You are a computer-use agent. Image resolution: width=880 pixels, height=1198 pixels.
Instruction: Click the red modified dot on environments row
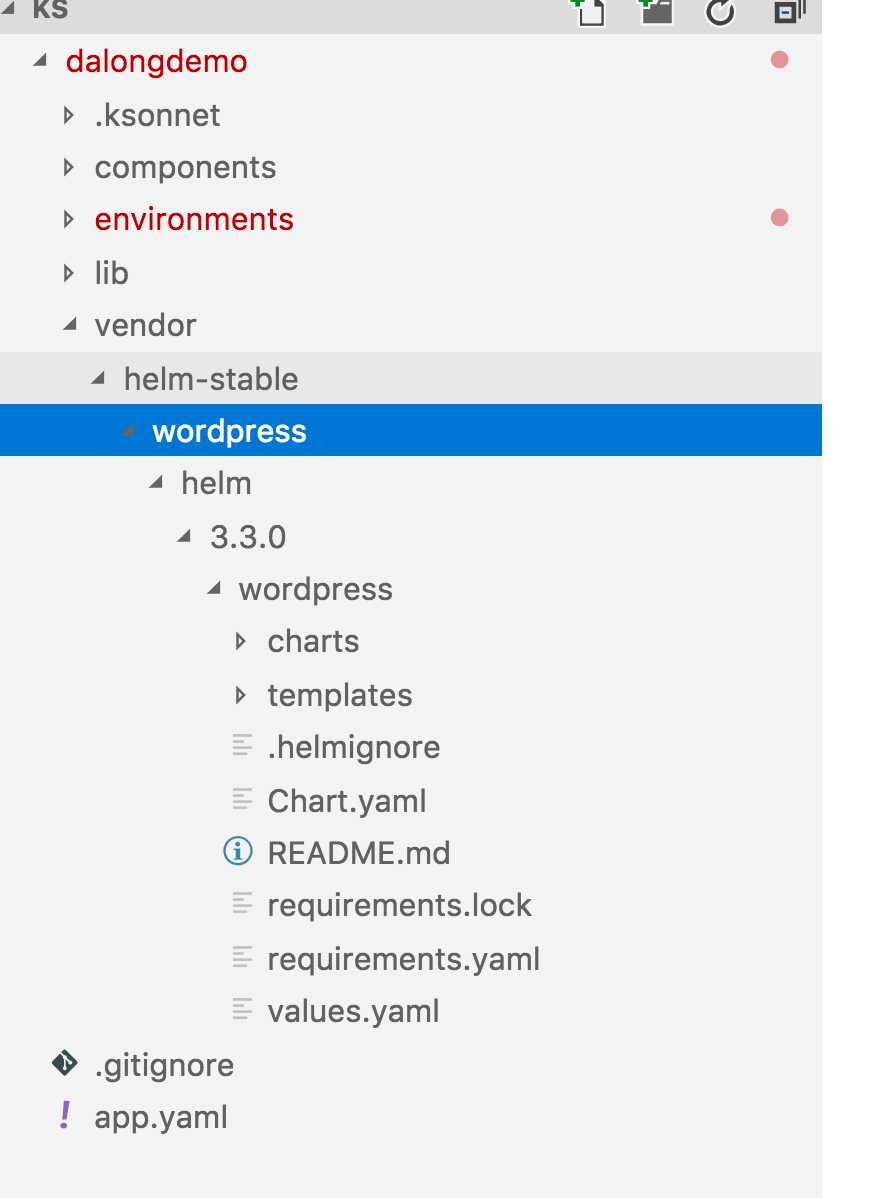tap(779, 218)
